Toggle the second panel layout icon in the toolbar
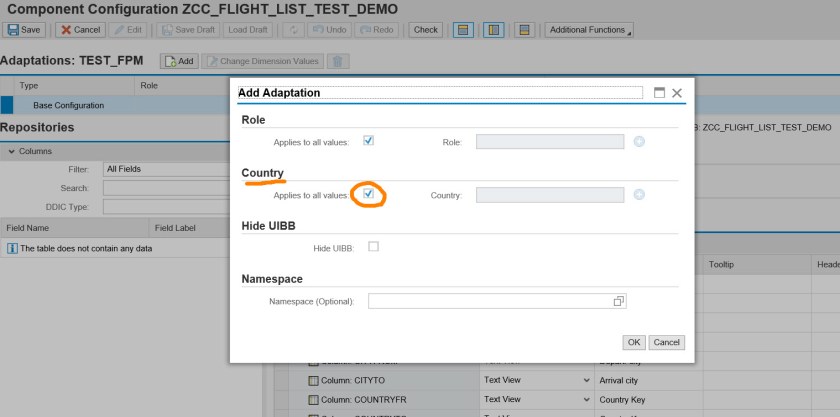The image size is (840, 417). 493,30
